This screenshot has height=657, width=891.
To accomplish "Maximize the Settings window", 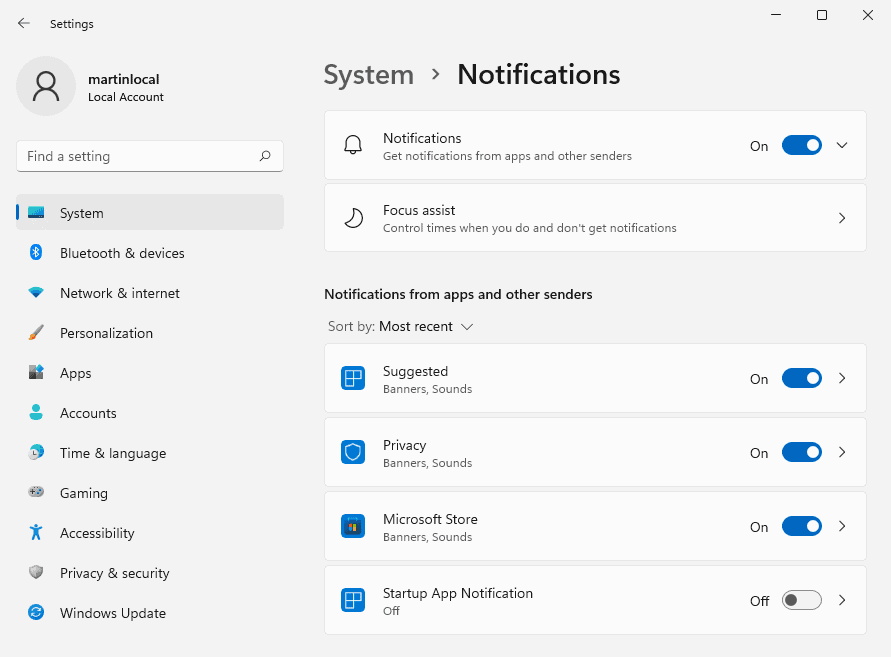I will pos(822,15).
